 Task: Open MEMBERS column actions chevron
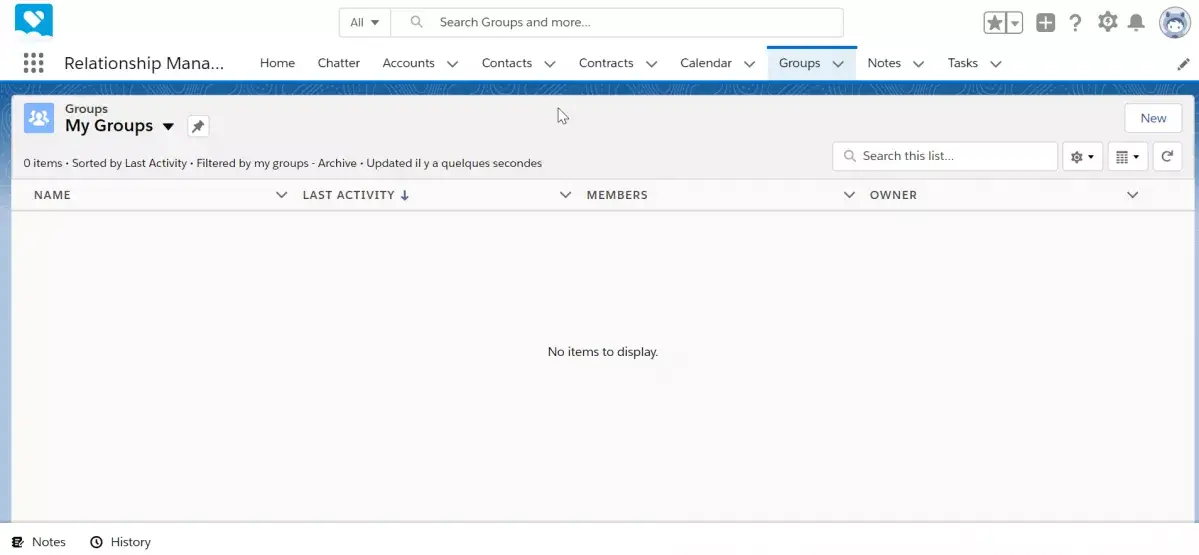point(849,195)
